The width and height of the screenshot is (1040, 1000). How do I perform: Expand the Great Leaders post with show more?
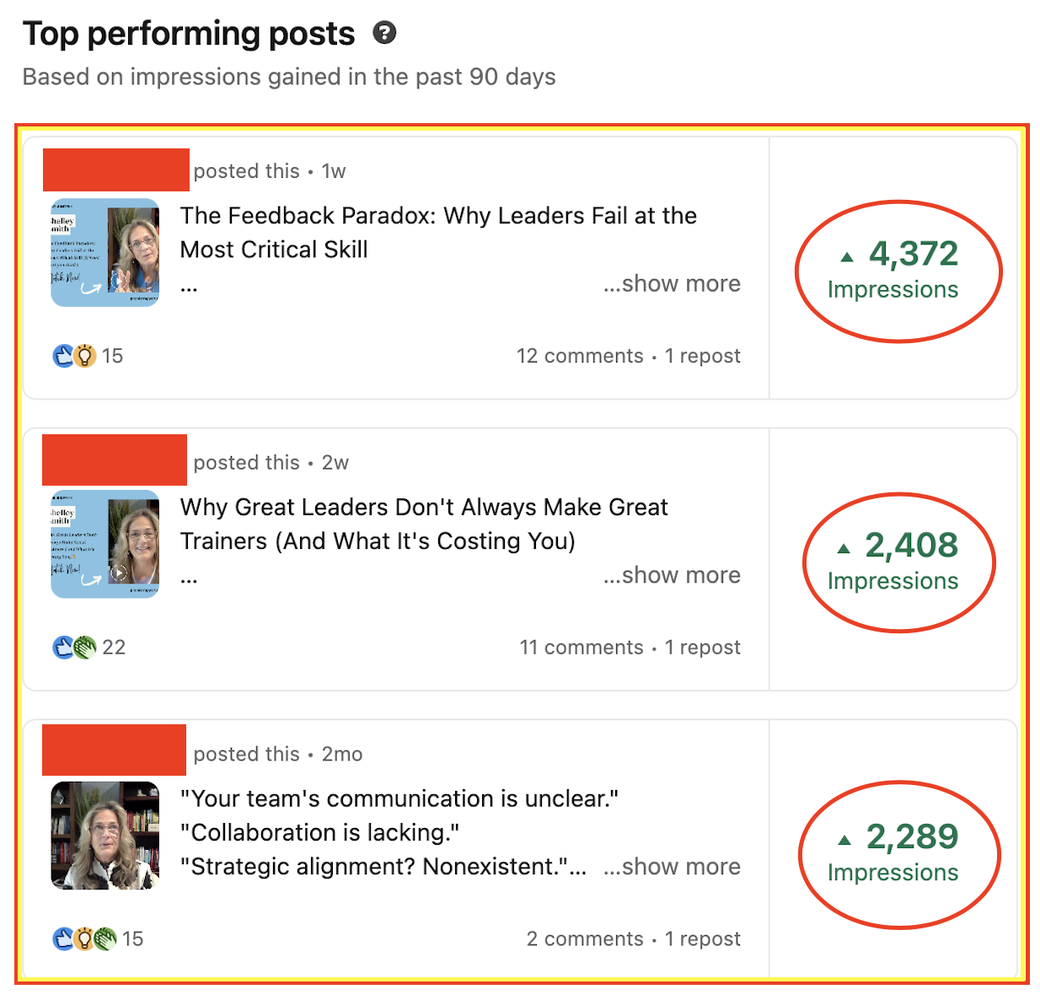point(672,576)
